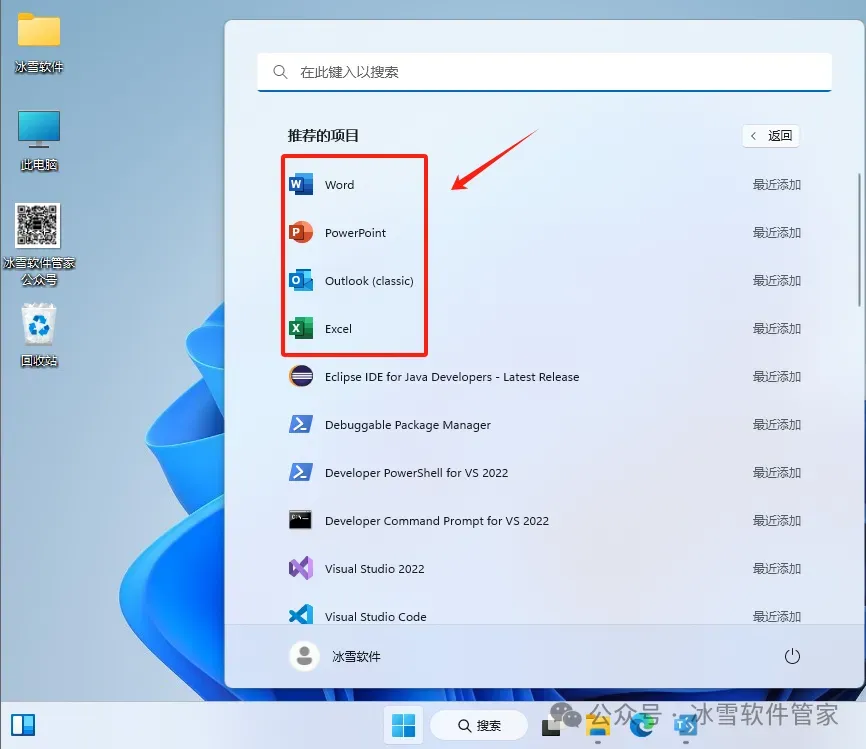Focus the 在此键入以搜索 search field
The image size is (866, 749).
tap(545, 72)
